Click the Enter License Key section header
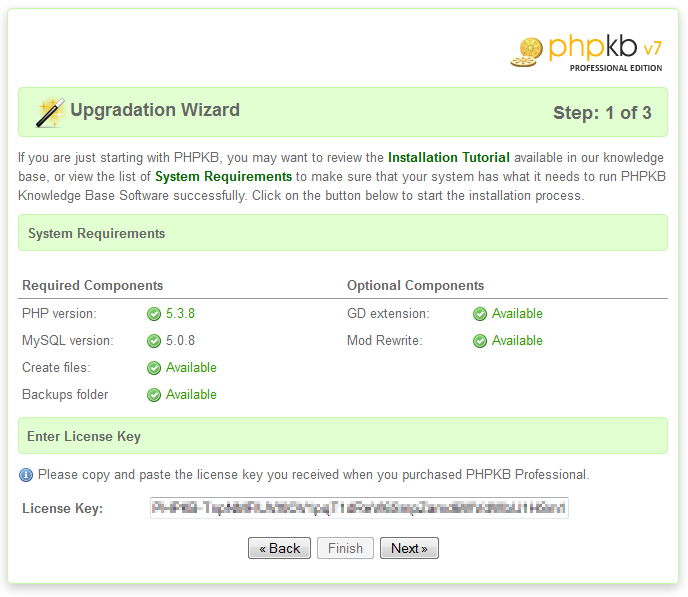 click(x=343, y=436)
